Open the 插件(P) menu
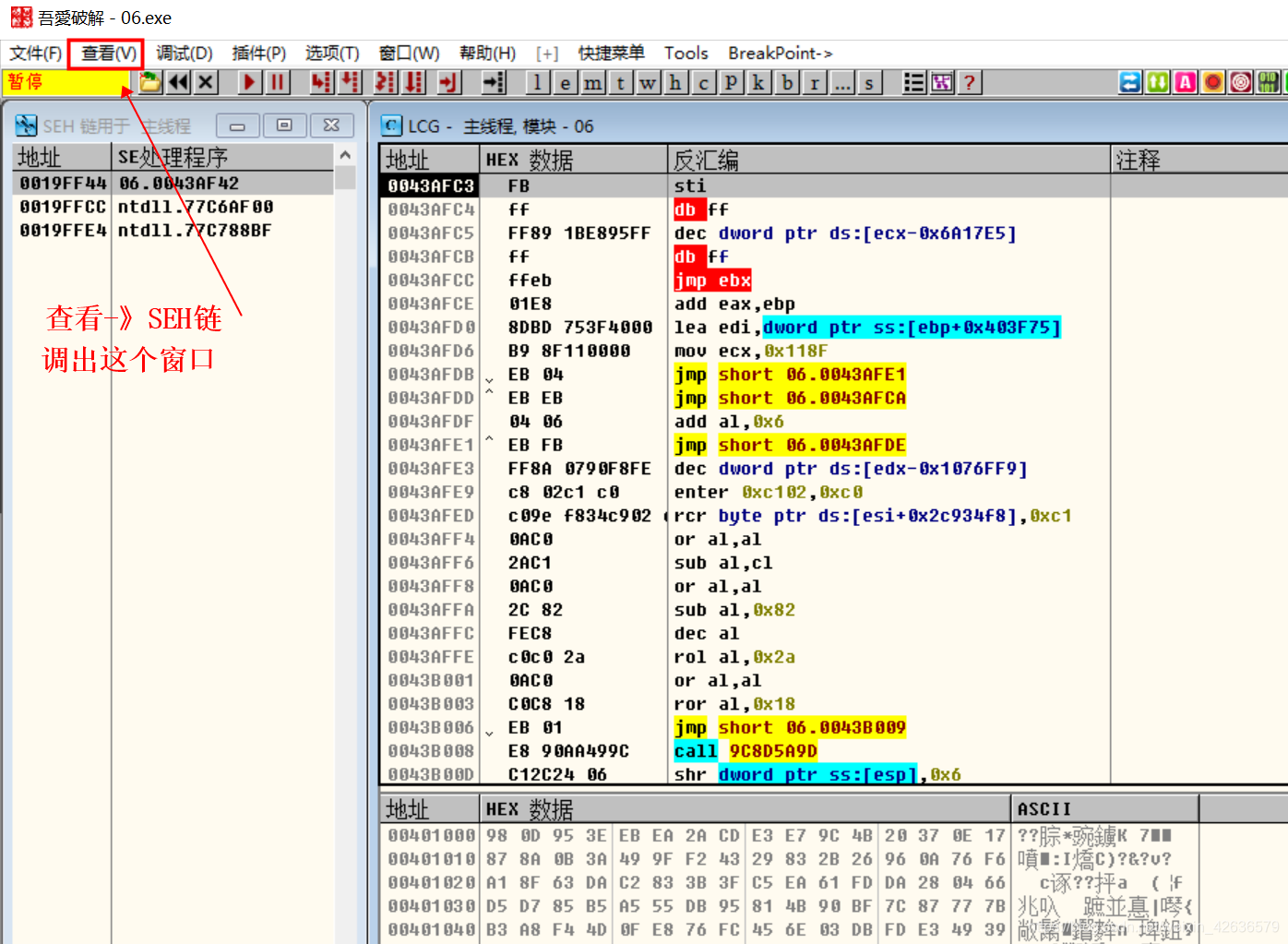Screen dimensions: 1288x944 point(258,54)
